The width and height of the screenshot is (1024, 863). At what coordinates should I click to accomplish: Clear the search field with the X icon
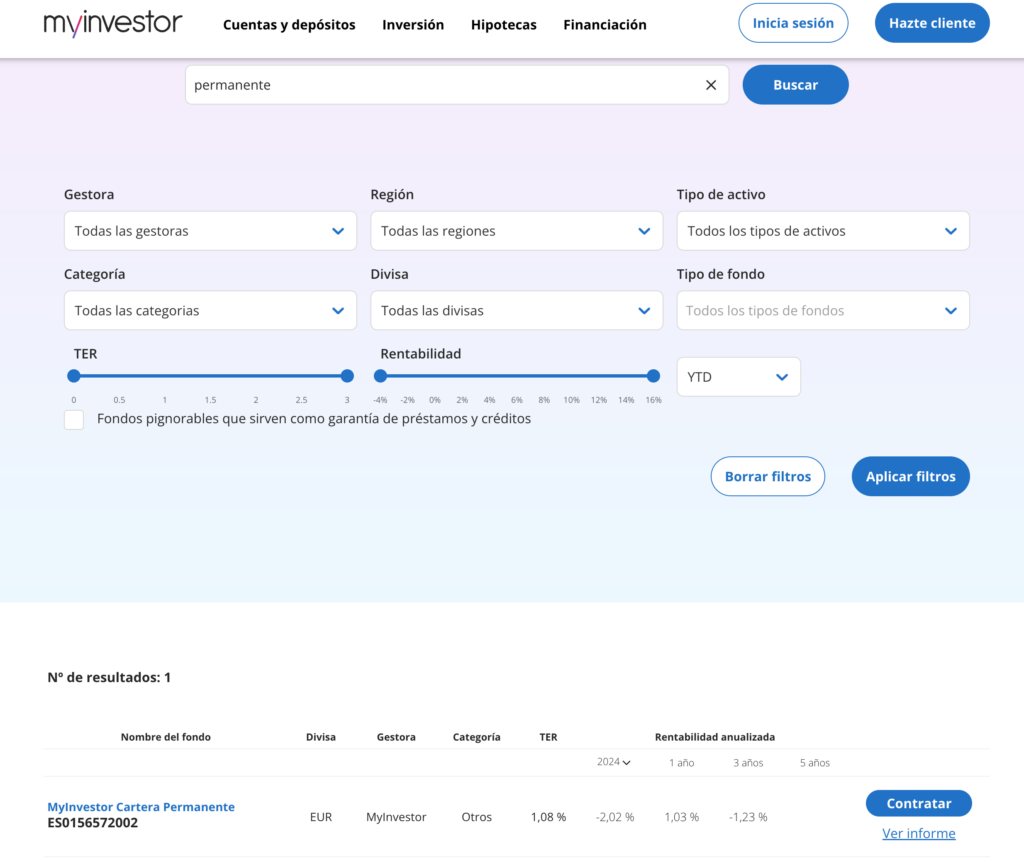pyautogui.click(x=711, y=85)
